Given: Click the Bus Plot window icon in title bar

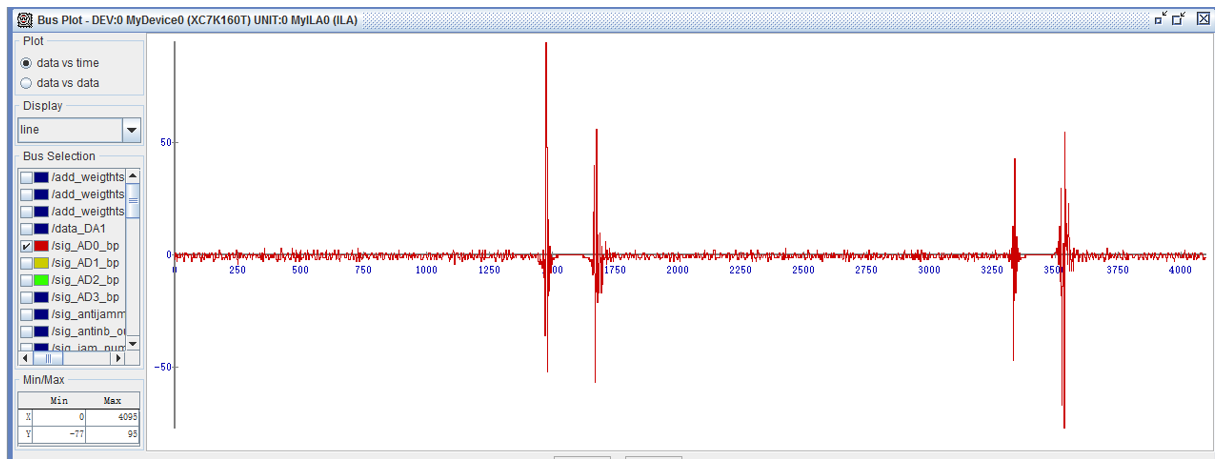Looking at the screenshot, I should point(24,19).
